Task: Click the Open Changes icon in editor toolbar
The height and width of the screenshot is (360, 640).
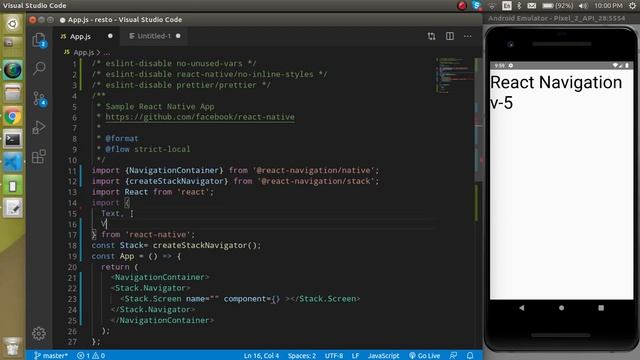Action: tap(431, 36)
